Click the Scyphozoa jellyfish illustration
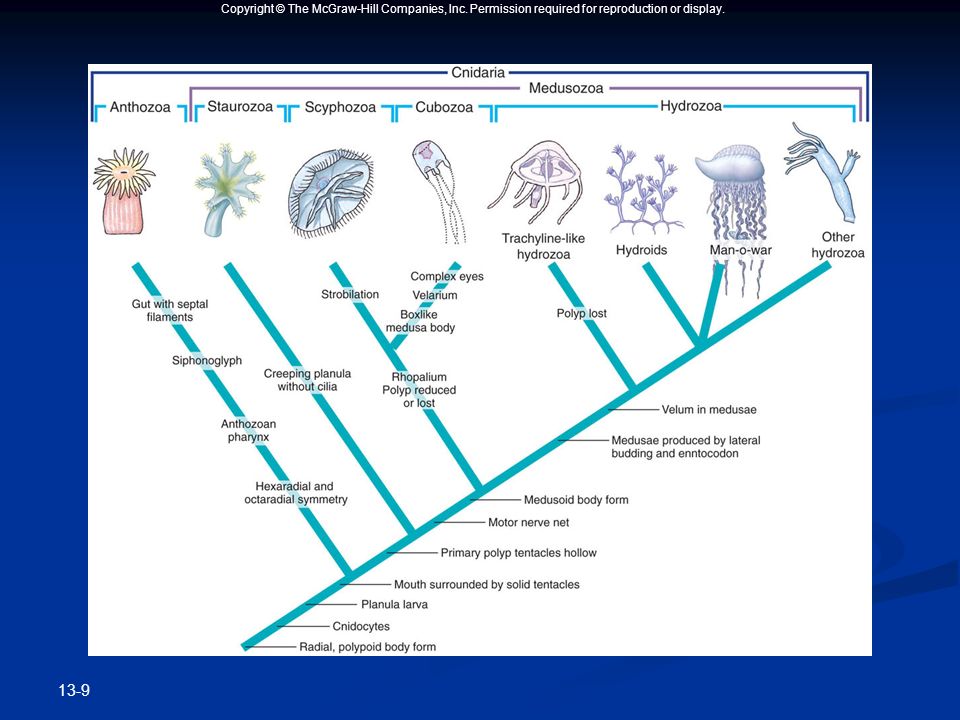 pyautogui.click(x=331, y=193)
